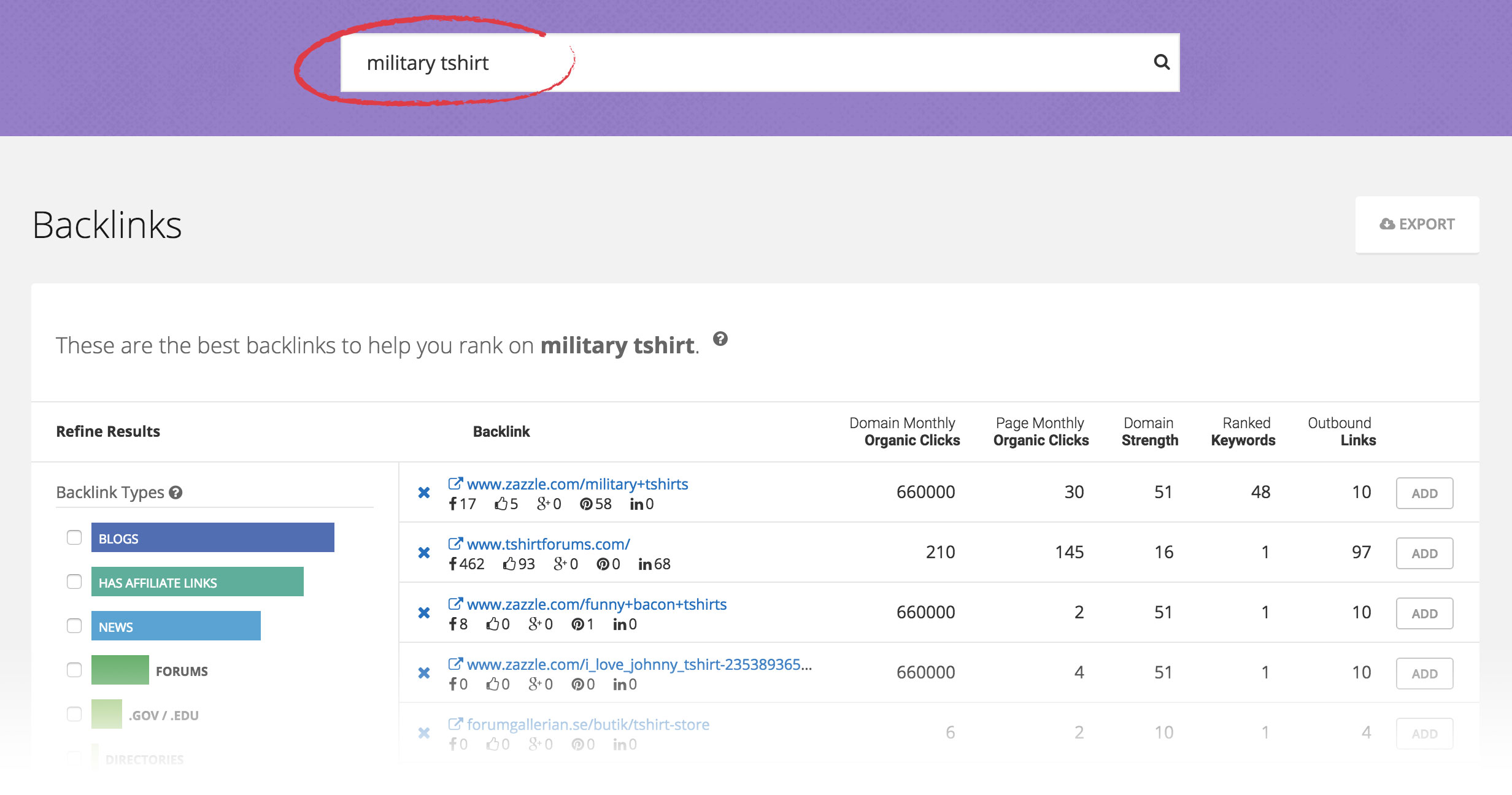This screenshot has width=1512, height=795.
Task: Click ranked keywords value 48
Action: coord(1260,493)
